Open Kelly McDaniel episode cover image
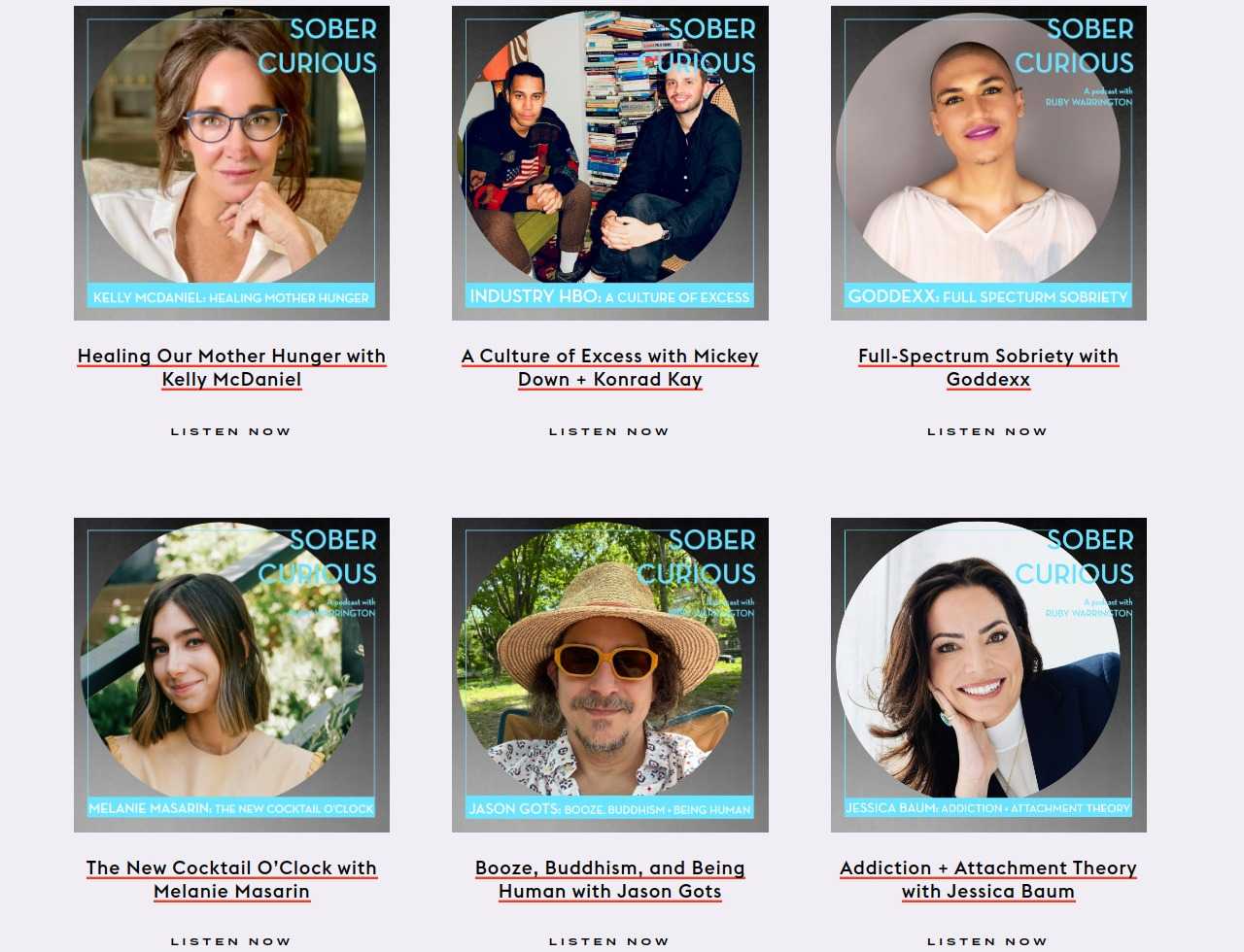Viewport: 1244px width, 952px height. pos(231,162)
